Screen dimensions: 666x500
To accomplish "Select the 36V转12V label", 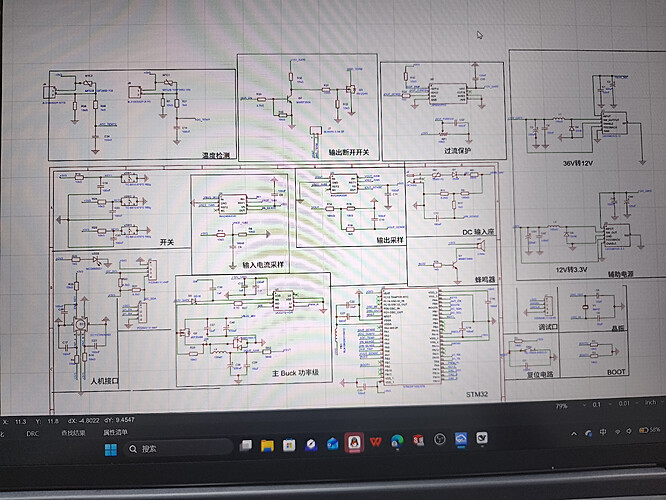I will (578, 163).
